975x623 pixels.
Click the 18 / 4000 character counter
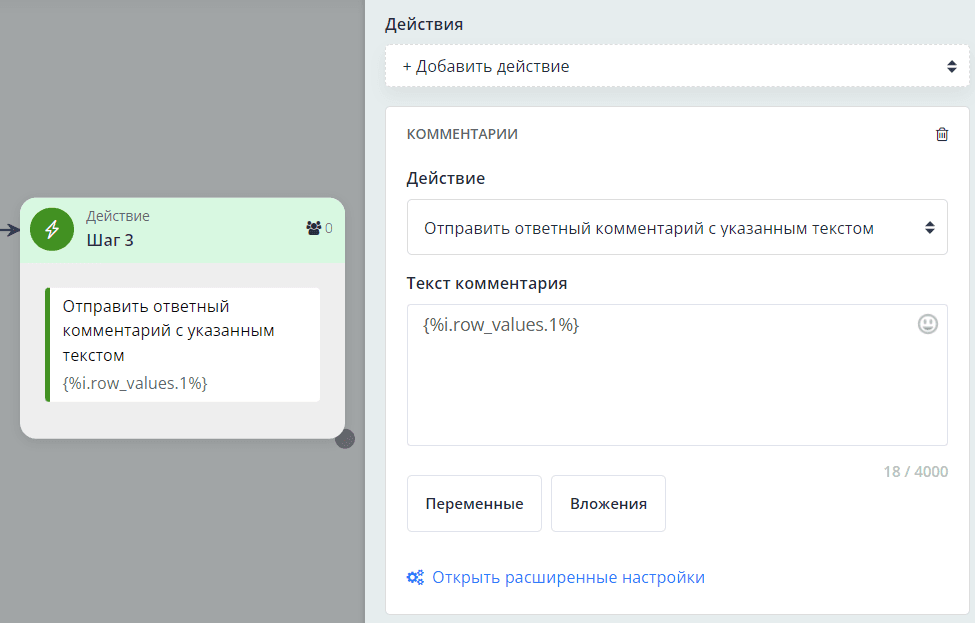tap(915, 471)
